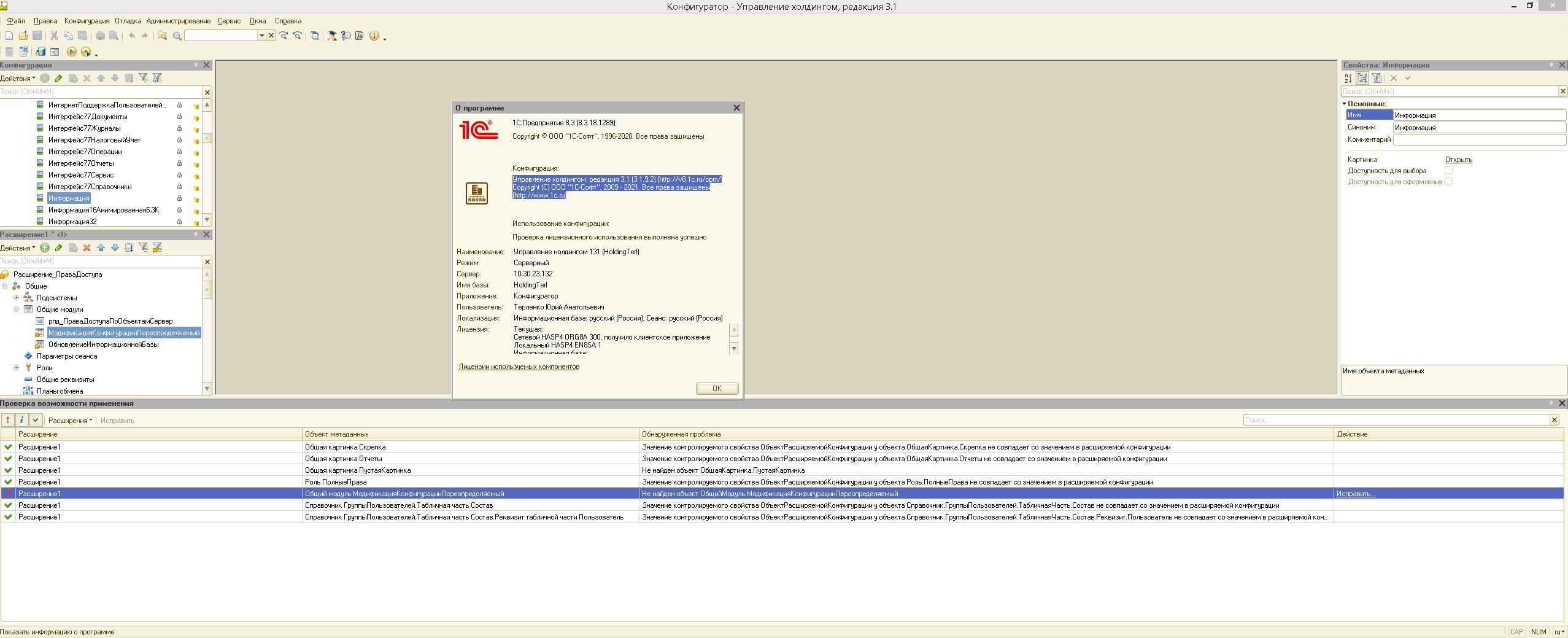Toggle the 'Доступность для выбора' checkbox
1568x638 pixels.
pyautogui.click(x=1449, y=171)
